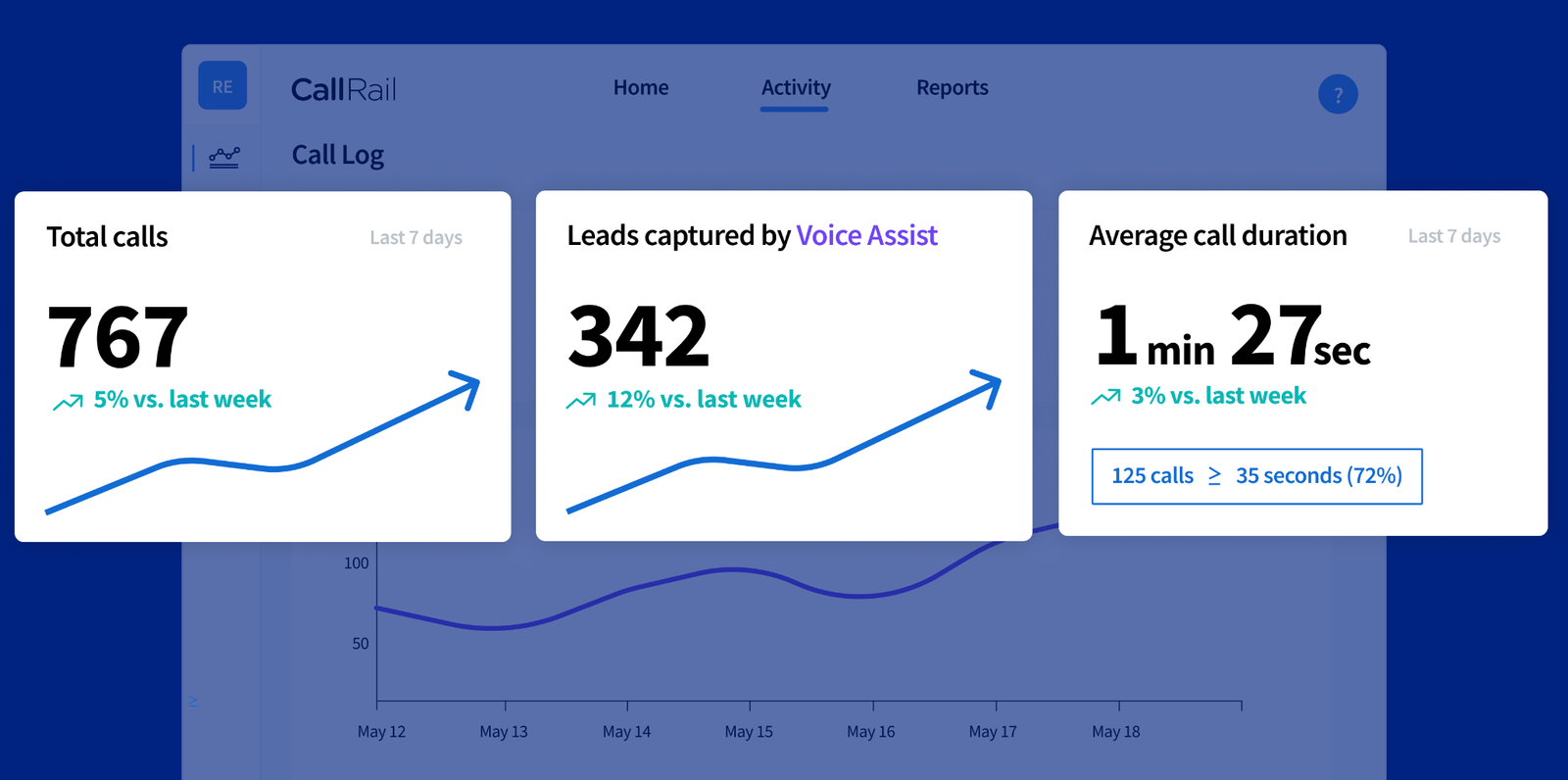The image size is (1568, 780).
Task: Click the May 18 date on chart axis
Action: point(1116,731)
